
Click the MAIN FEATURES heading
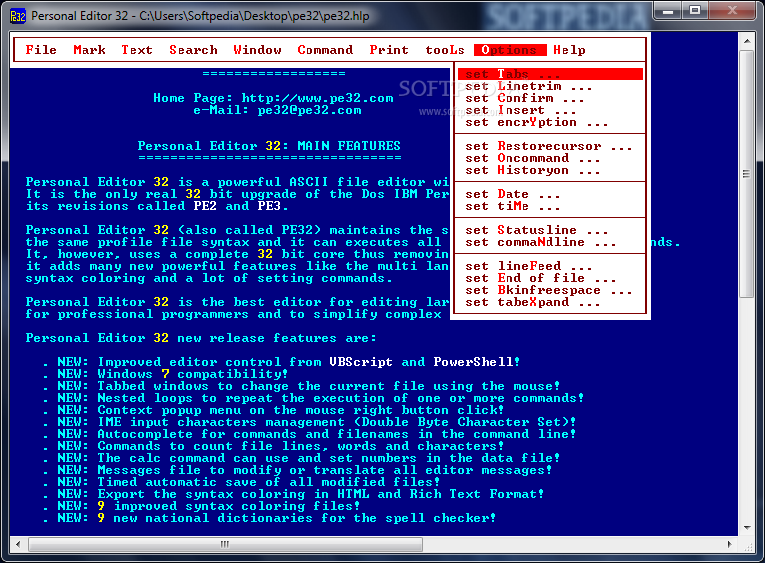[269, 146]
